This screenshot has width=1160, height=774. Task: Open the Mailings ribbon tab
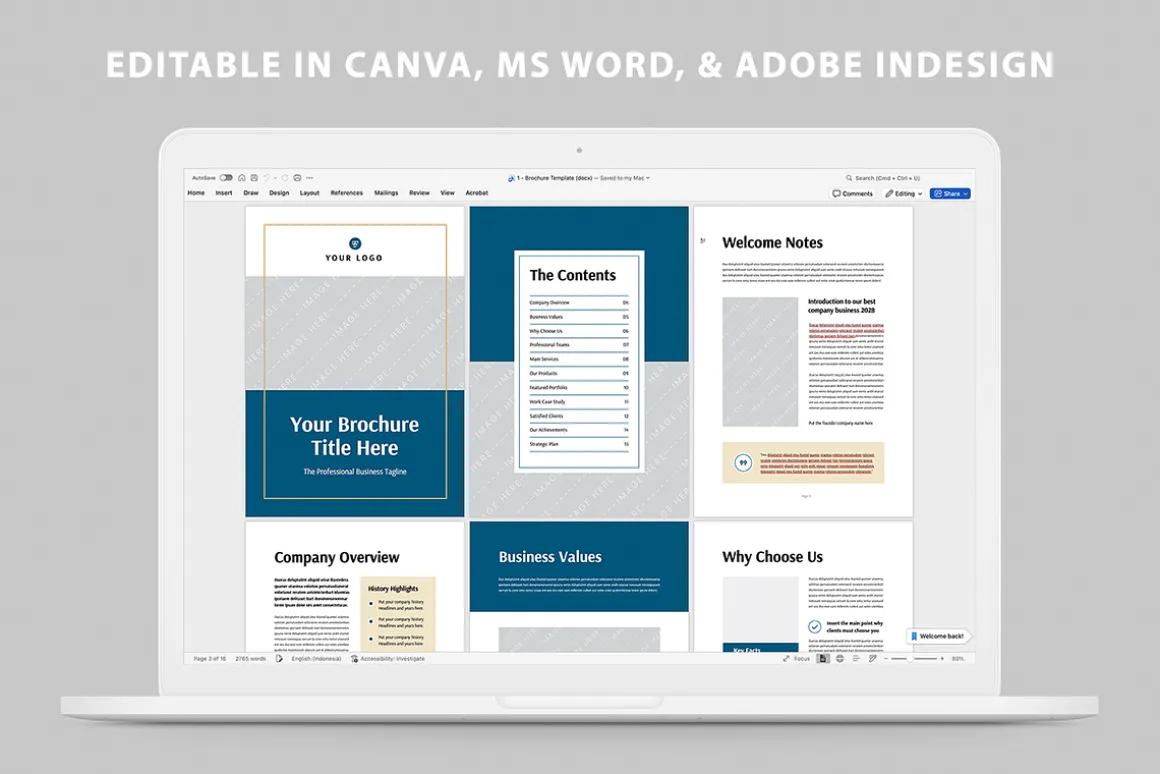[x=386, y=193]
